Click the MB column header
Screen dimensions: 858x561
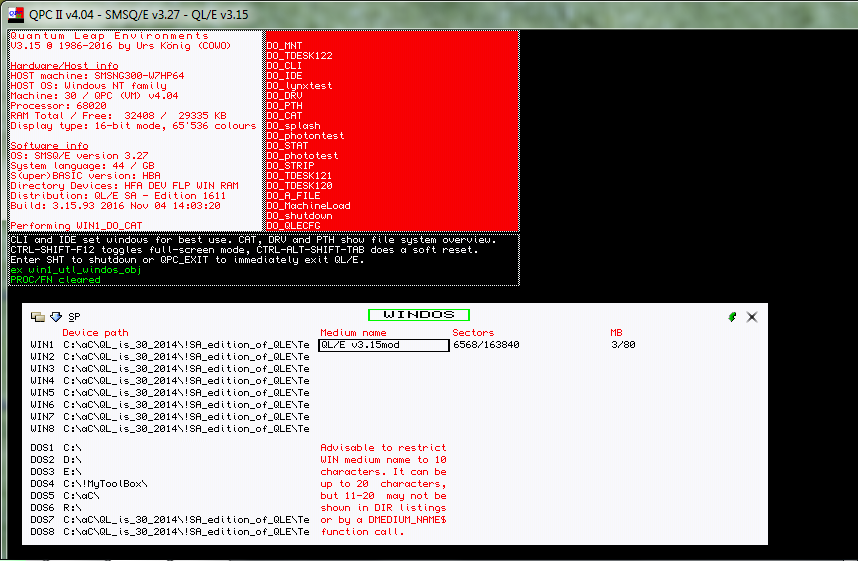(x=616, y=333)
